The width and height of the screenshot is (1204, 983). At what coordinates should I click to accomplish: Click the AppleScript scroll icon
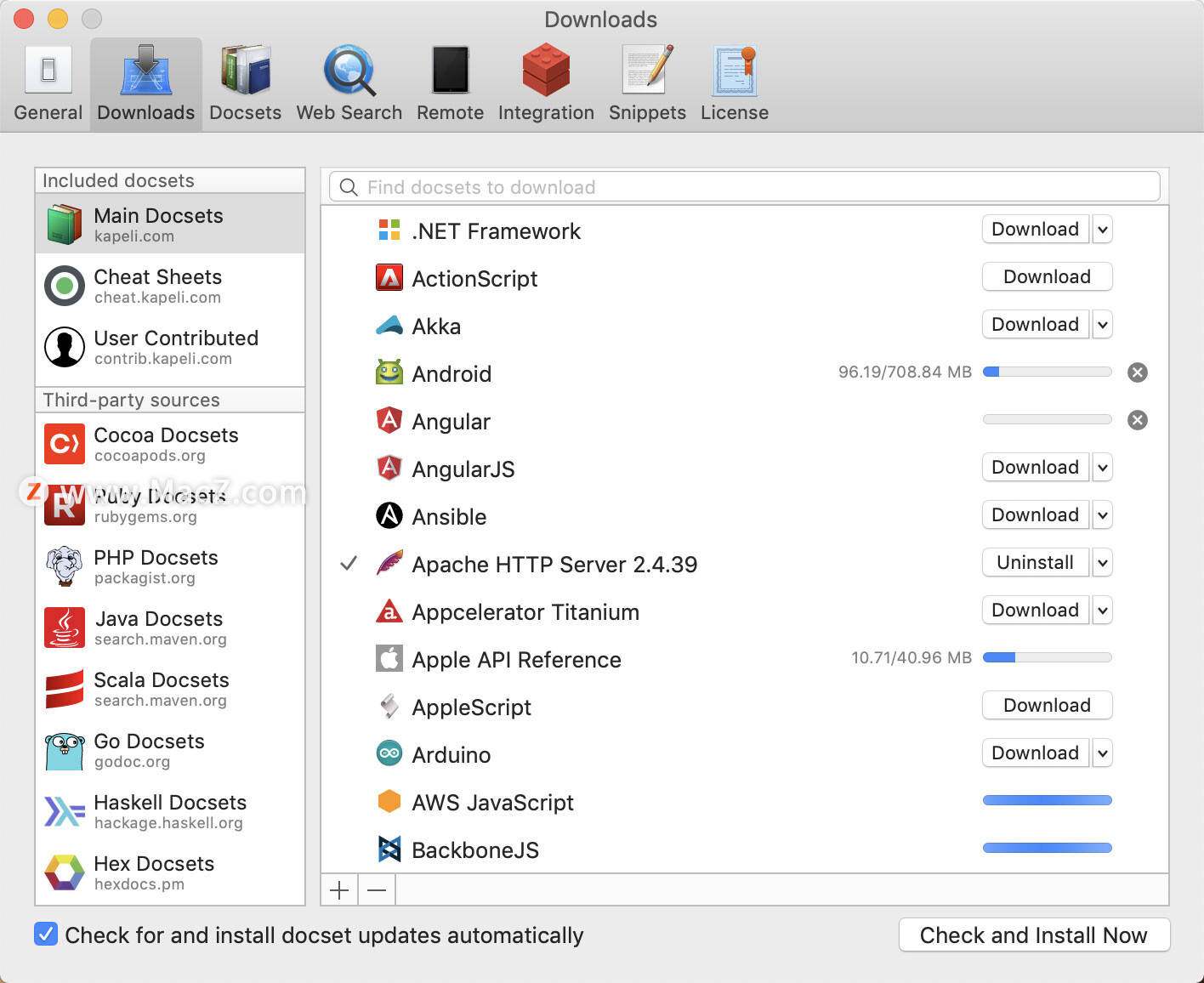(x=389, y=706)
